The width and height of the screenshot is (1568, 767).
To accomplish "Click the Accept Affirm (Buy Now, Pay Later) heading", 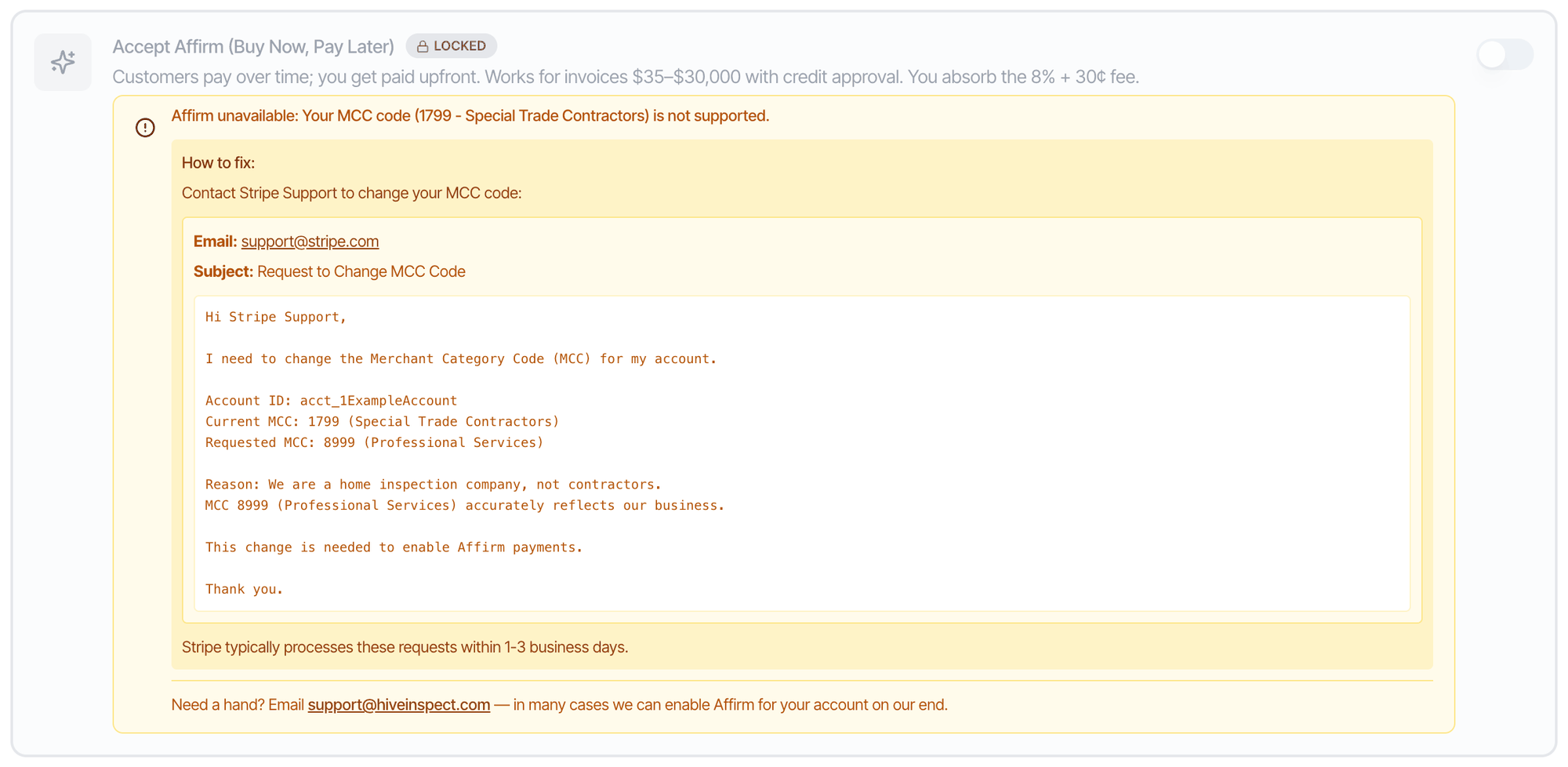I will tap(253, 46).
